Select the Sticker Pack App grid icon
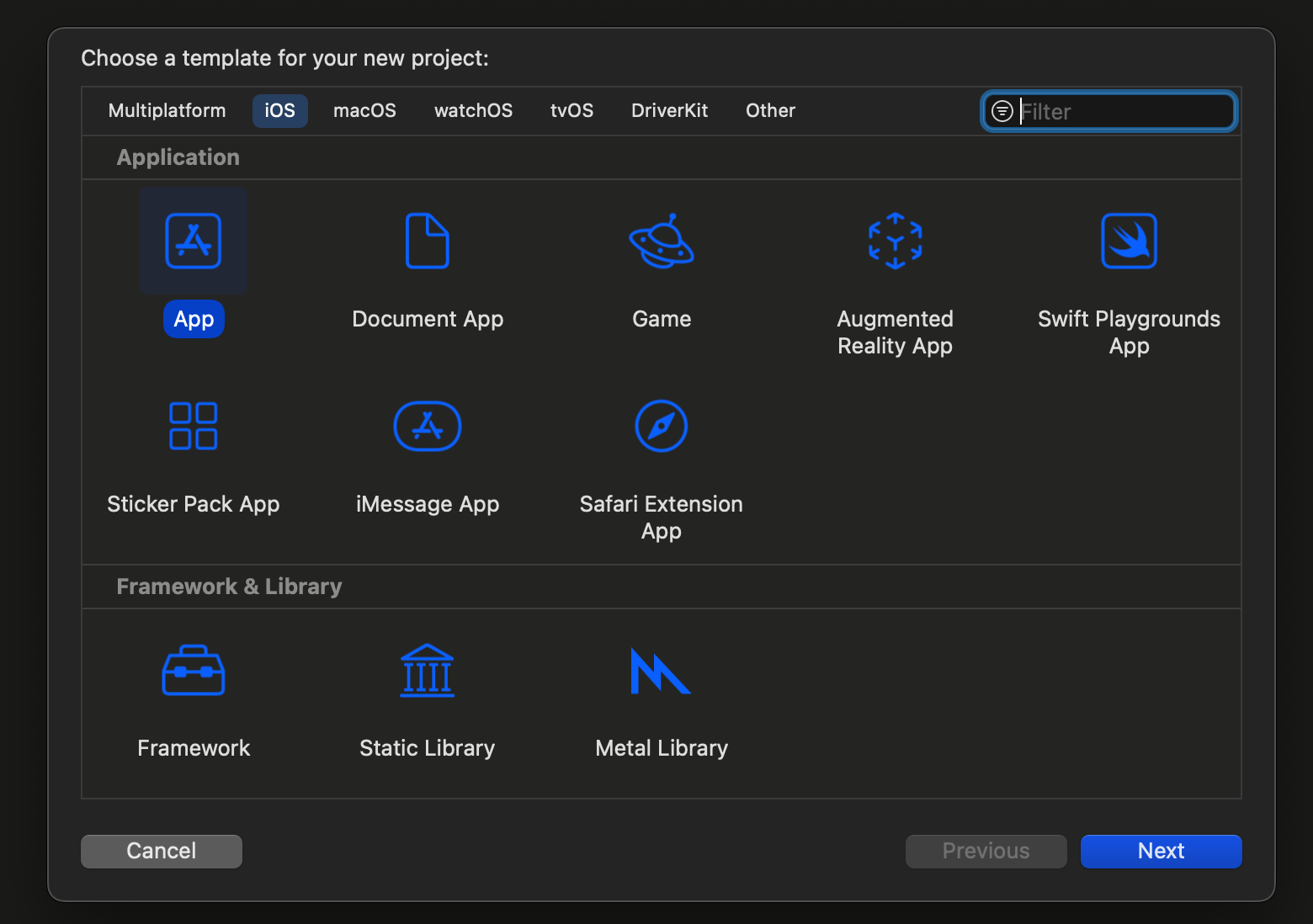Screen dimensions: 1313x924 (194, 426)
